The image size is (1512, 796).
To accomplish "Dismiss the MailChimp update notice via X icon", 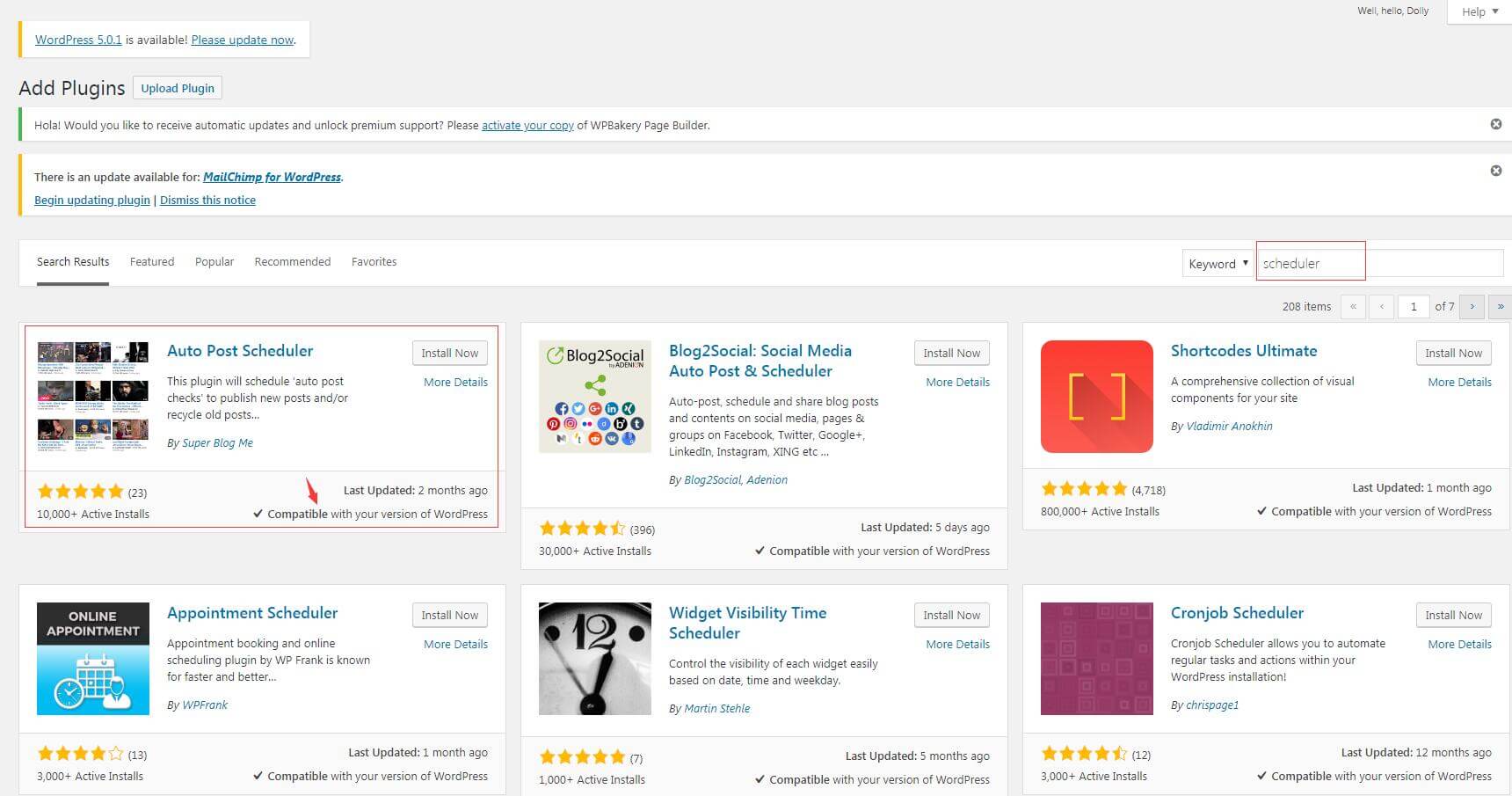I will pyautogui.click(x=1495, y=171).
